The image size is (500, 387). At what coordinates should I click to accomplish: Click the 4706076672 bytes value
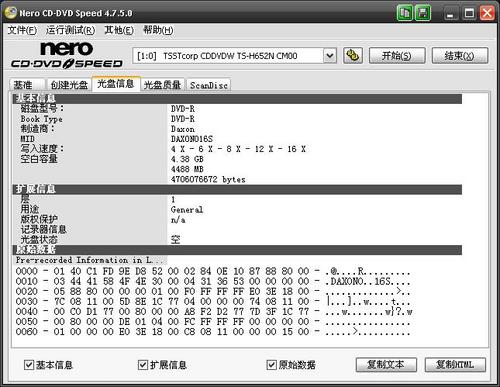(x=208, y=179)
